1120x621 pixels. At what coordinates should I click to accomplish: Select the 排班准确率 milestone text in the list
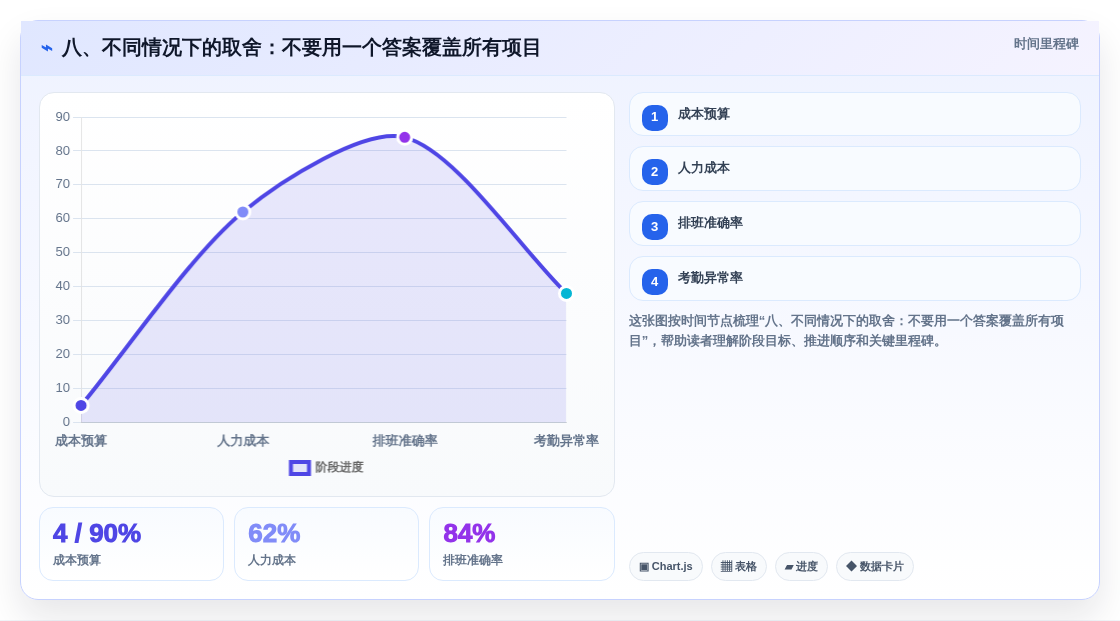pyautogui.click(x=710, y=223)
